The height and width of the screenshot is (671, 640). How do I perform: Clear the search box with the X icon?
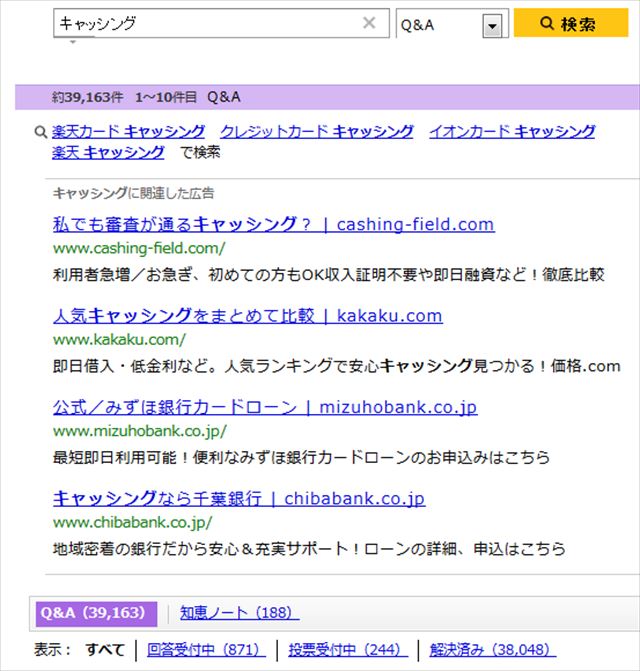click(x=369, y=23)
